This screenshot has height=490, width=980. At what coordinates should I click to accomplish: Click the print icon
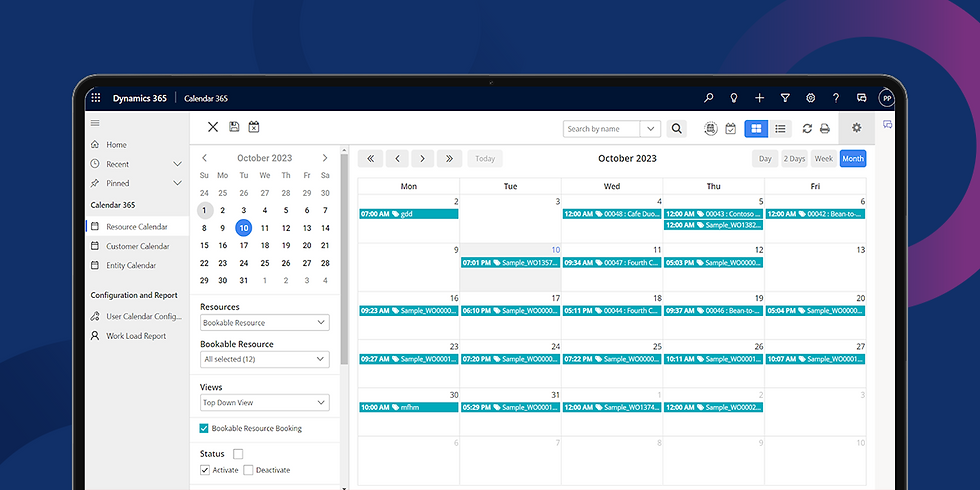click(x=825, y=129)
